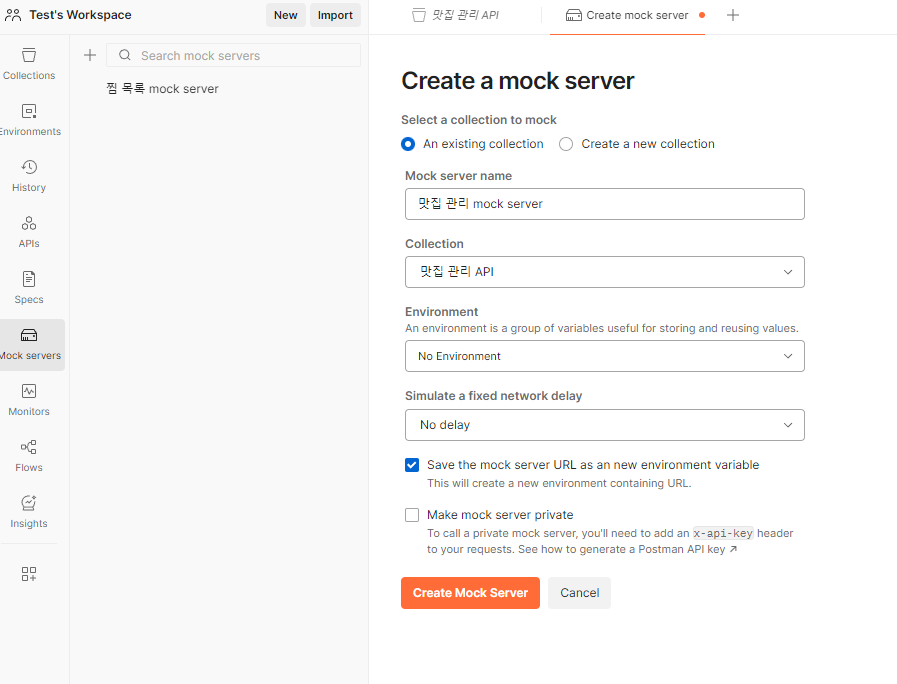Click the configure sidebar grid-plus icon
The image size is (897, 684).
pos(29,574)
